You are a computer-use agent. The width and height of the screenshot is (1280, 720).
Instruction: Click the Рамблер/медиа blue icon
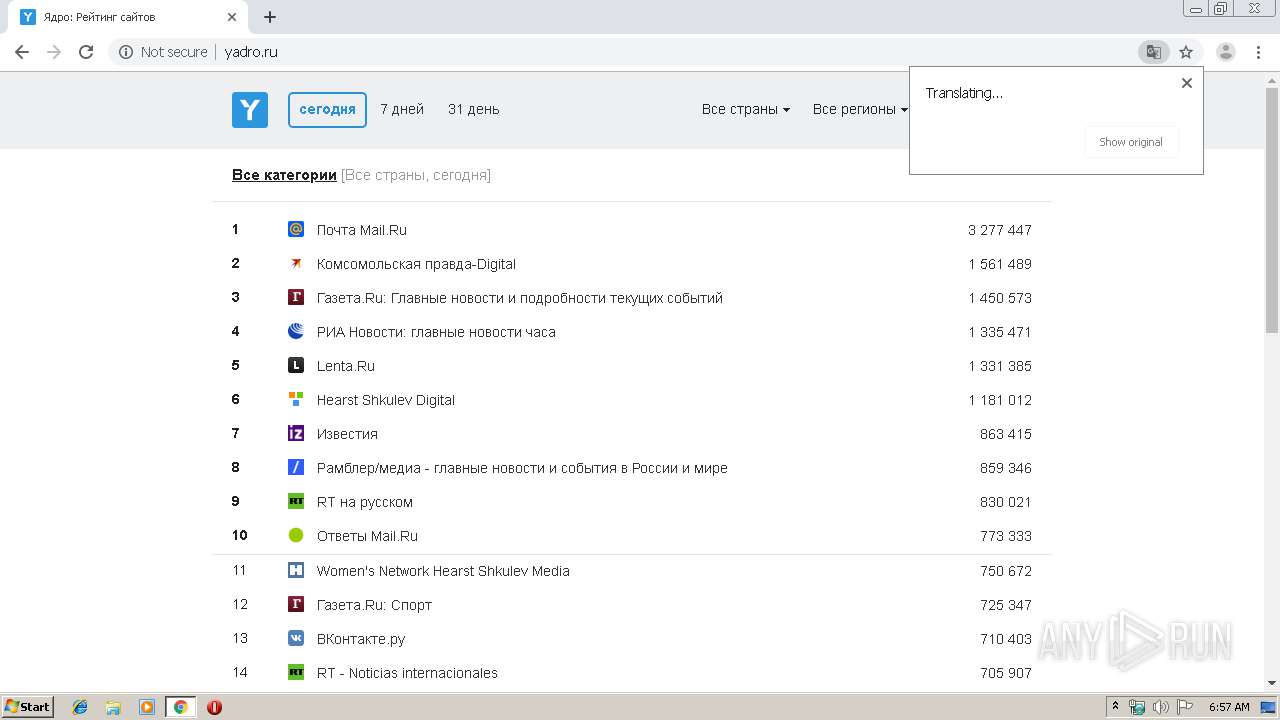[296, 468]
